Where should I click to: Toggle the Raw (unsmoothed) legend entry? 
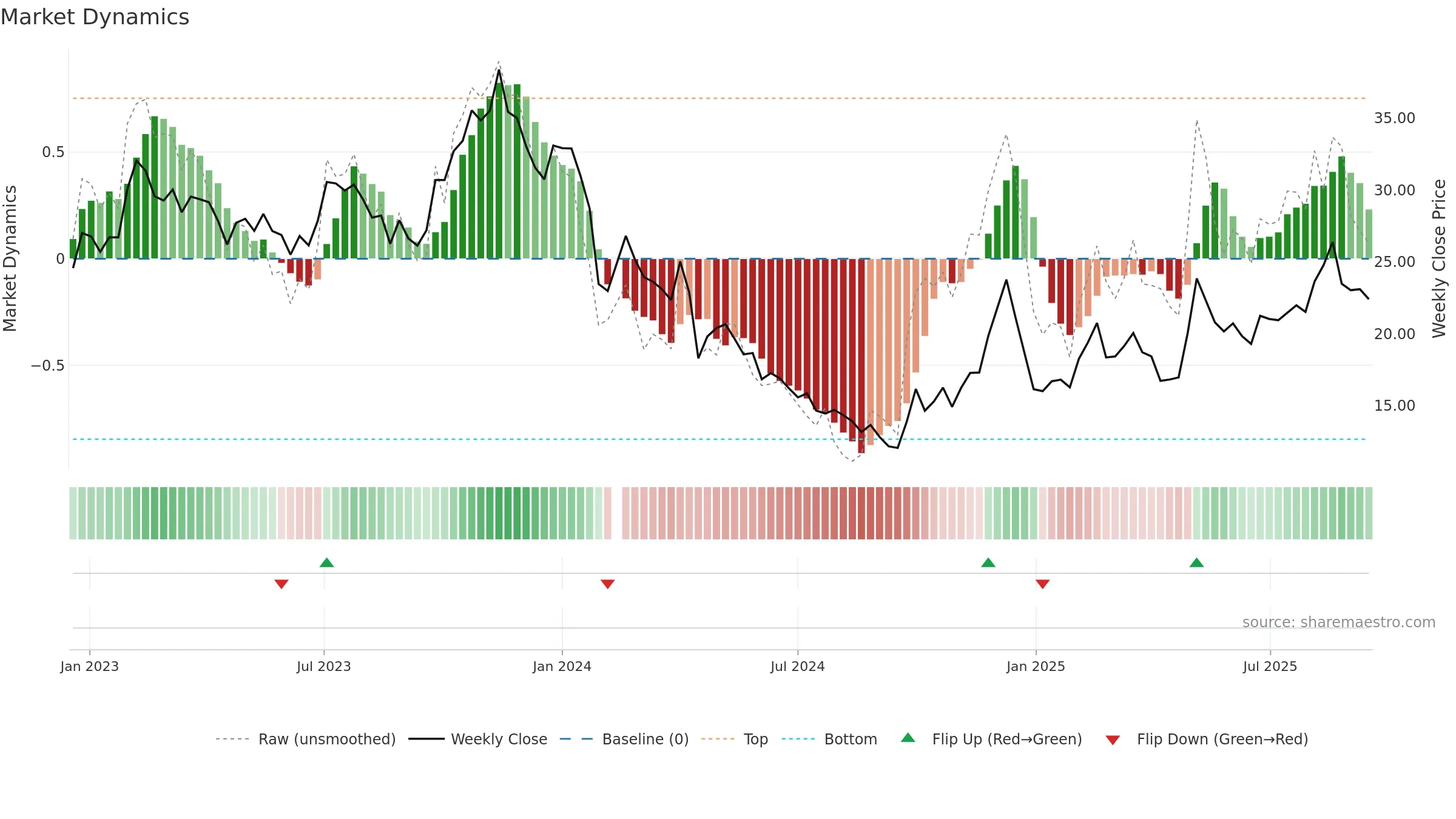pyautogui.click(x=306, y=739)
